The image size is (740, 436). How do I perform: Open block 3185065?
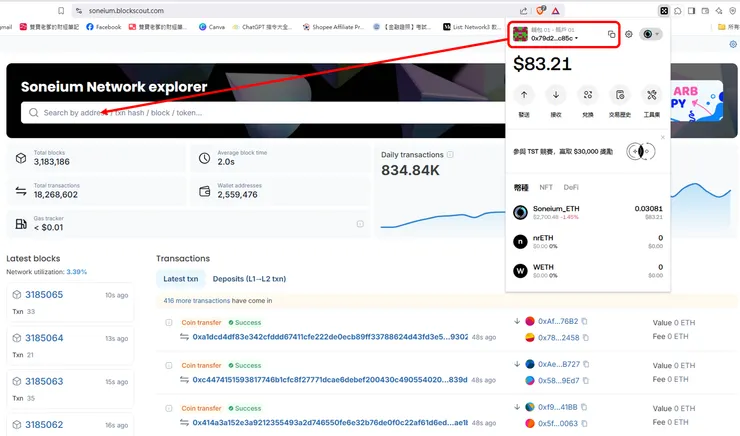tap(44, 294)
